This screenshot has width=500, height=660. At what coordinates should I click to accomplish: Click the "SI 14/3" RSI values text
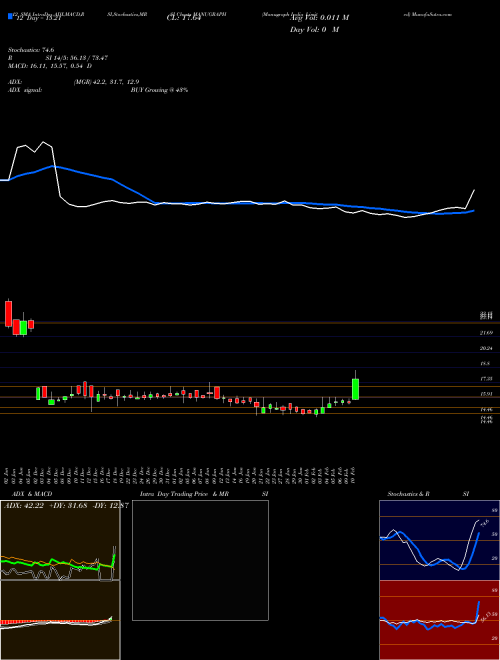tap(77, 58)
